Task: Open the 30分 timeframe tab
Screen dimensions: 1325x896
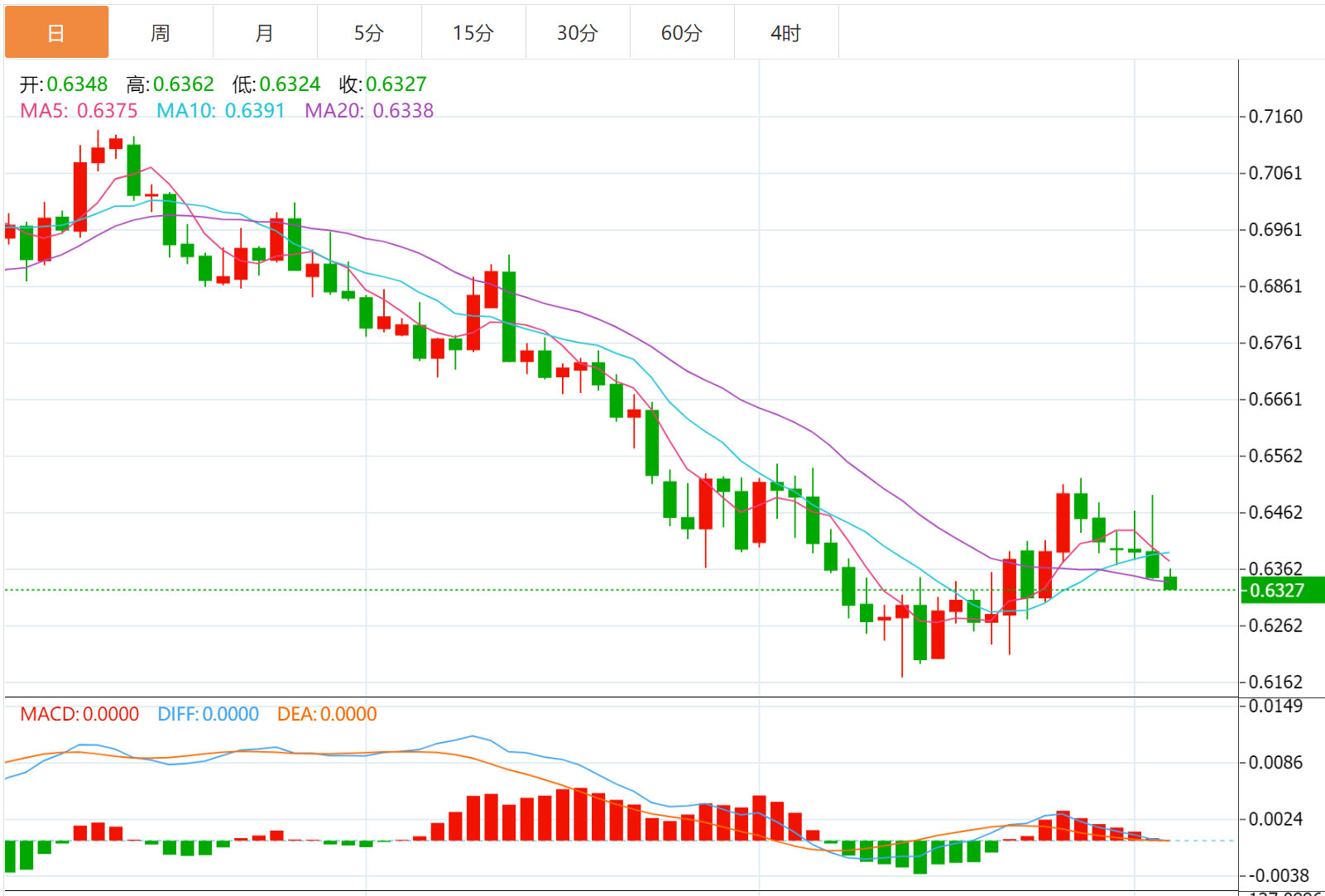Action: 578,33
